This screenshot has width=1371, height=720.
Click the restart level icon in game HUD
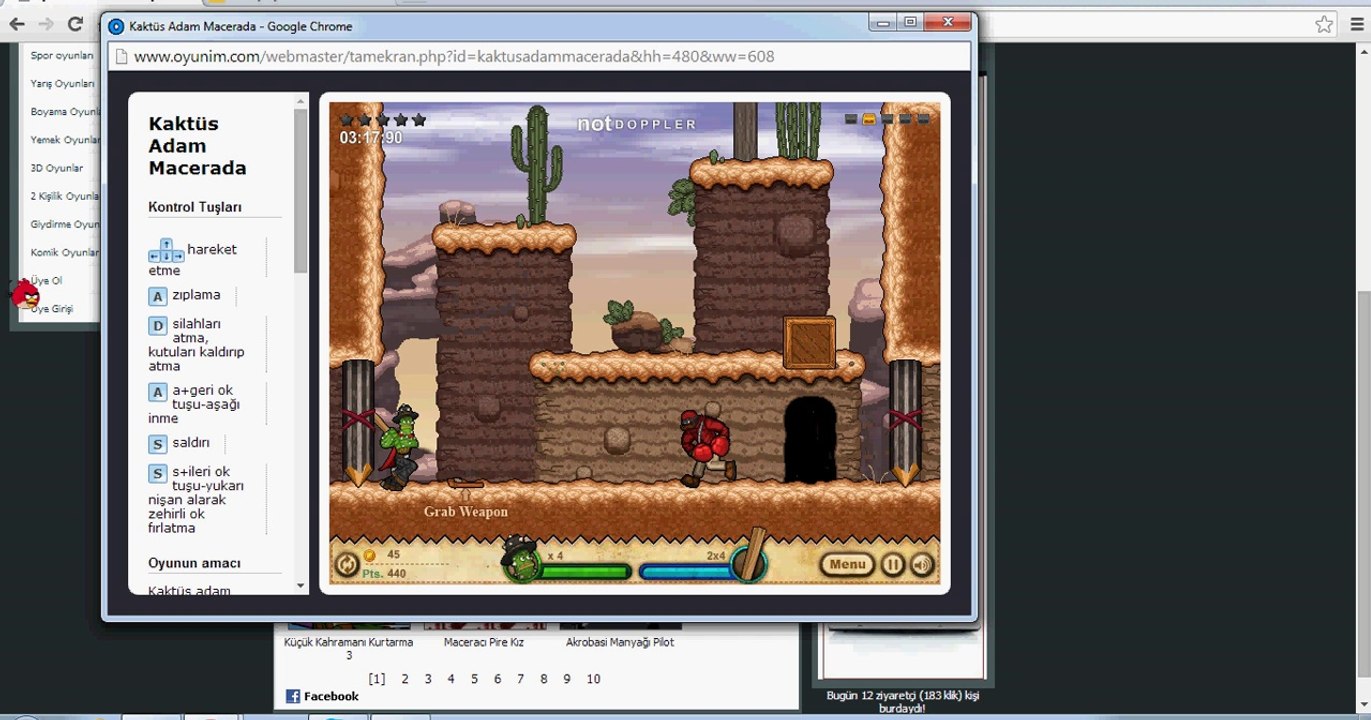point(346,565)
